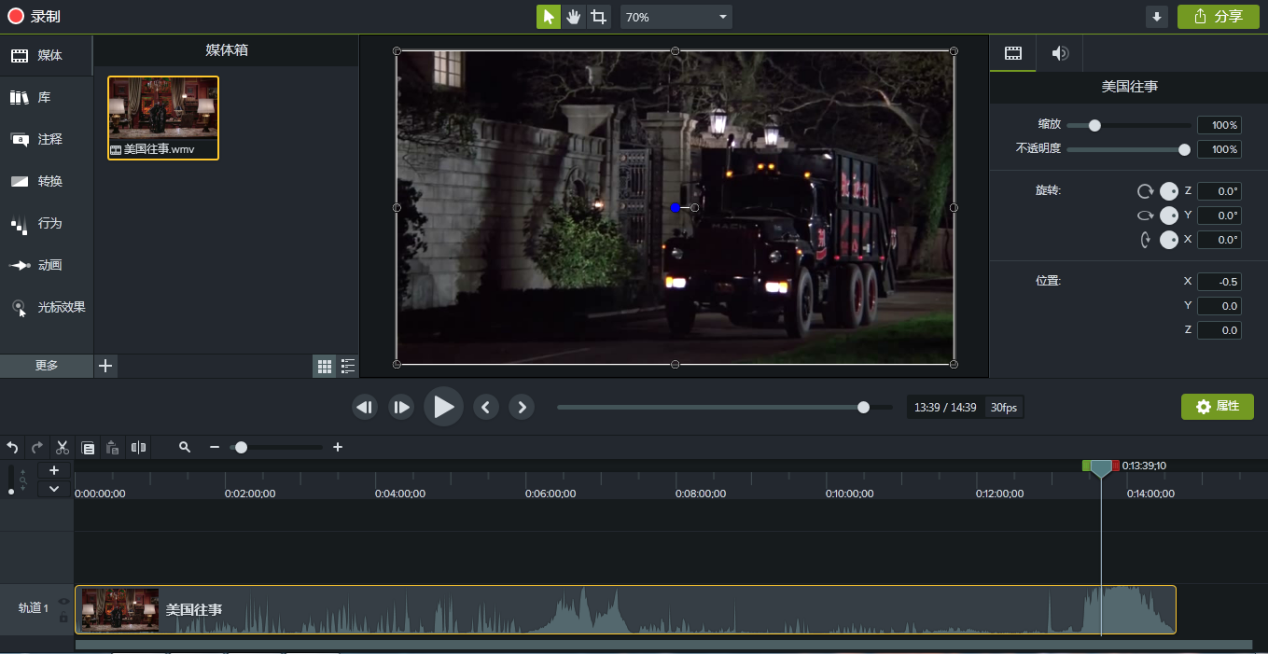Viewport: 1268px width, 654px height.
Task: Click the green Share (分享) button
Action: (1218, 17)
